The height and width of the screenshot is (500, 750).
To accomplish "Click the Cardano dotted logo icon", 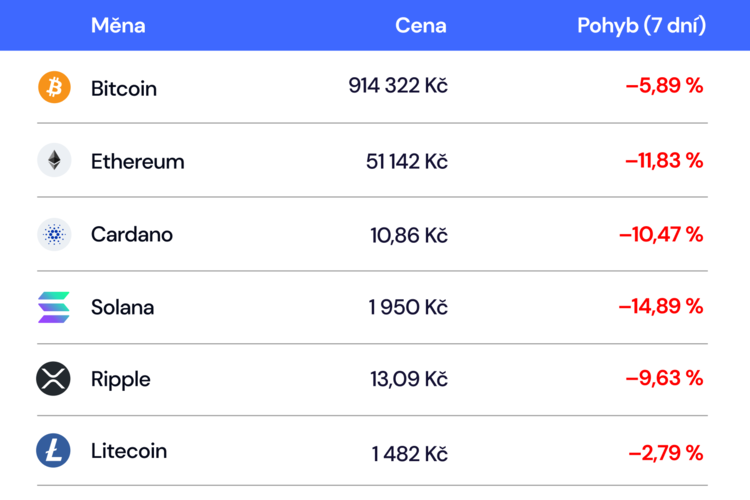I will pos(54,234).
